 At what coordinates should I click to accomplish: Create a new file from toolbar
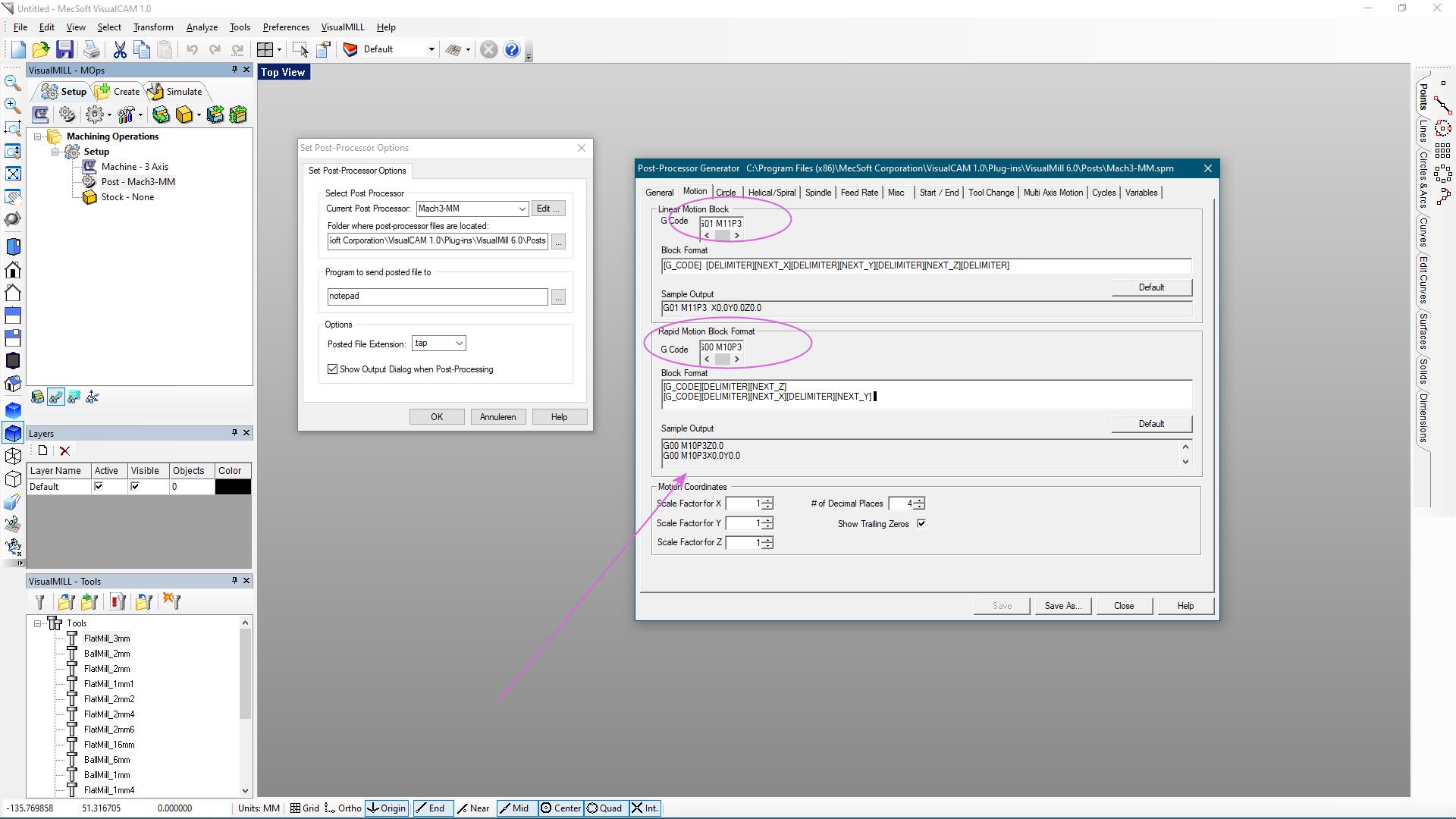tap(18, 50)
